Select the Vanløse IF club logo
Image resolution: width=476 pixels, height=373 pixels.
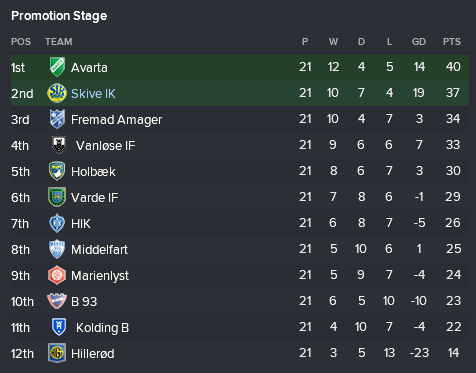(x=59, y=145)
